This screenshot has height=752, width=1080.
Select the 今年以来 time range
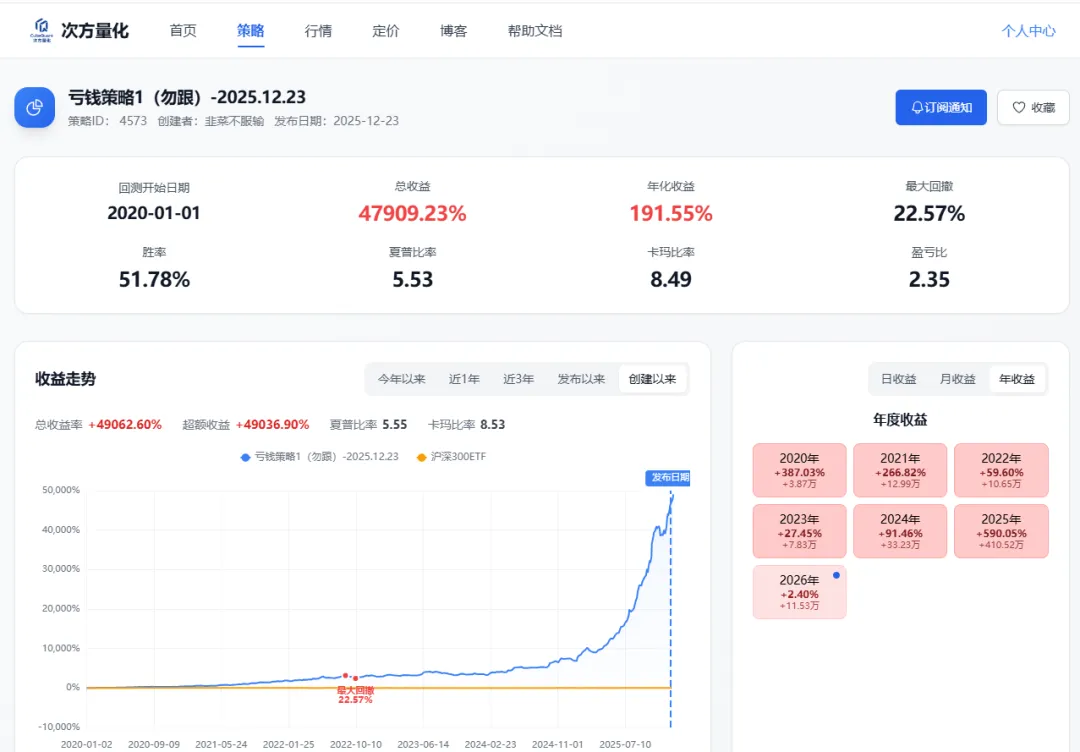pos(401,379)
